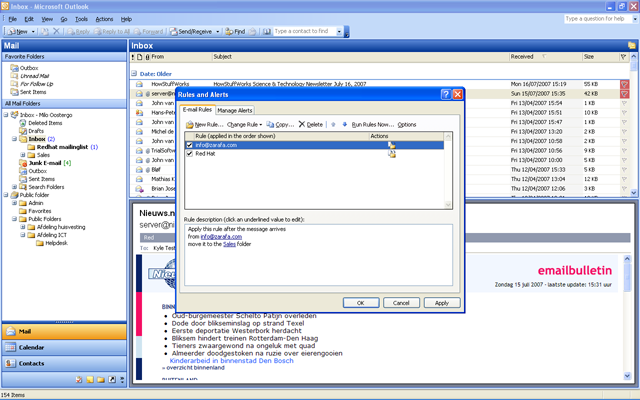This screenshot has width=640, height=400.
Task: Delete the selected rule
Action: click(311, 124)
